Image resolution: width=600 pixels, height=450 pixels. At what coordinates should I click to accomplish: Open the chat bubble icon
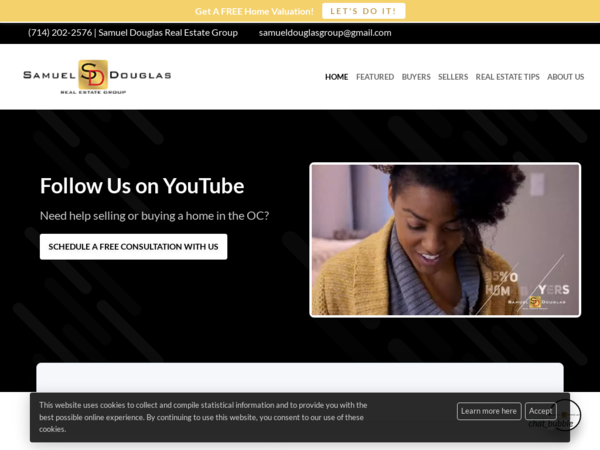(567, 416)
